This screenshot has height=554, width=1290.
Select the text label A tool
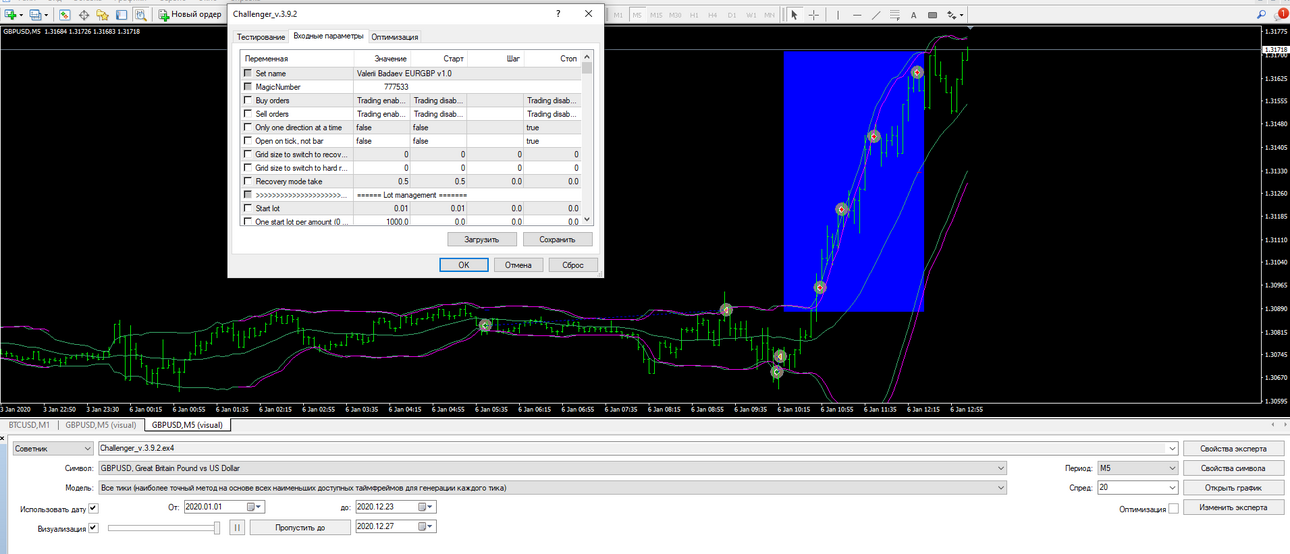point(914,15)
